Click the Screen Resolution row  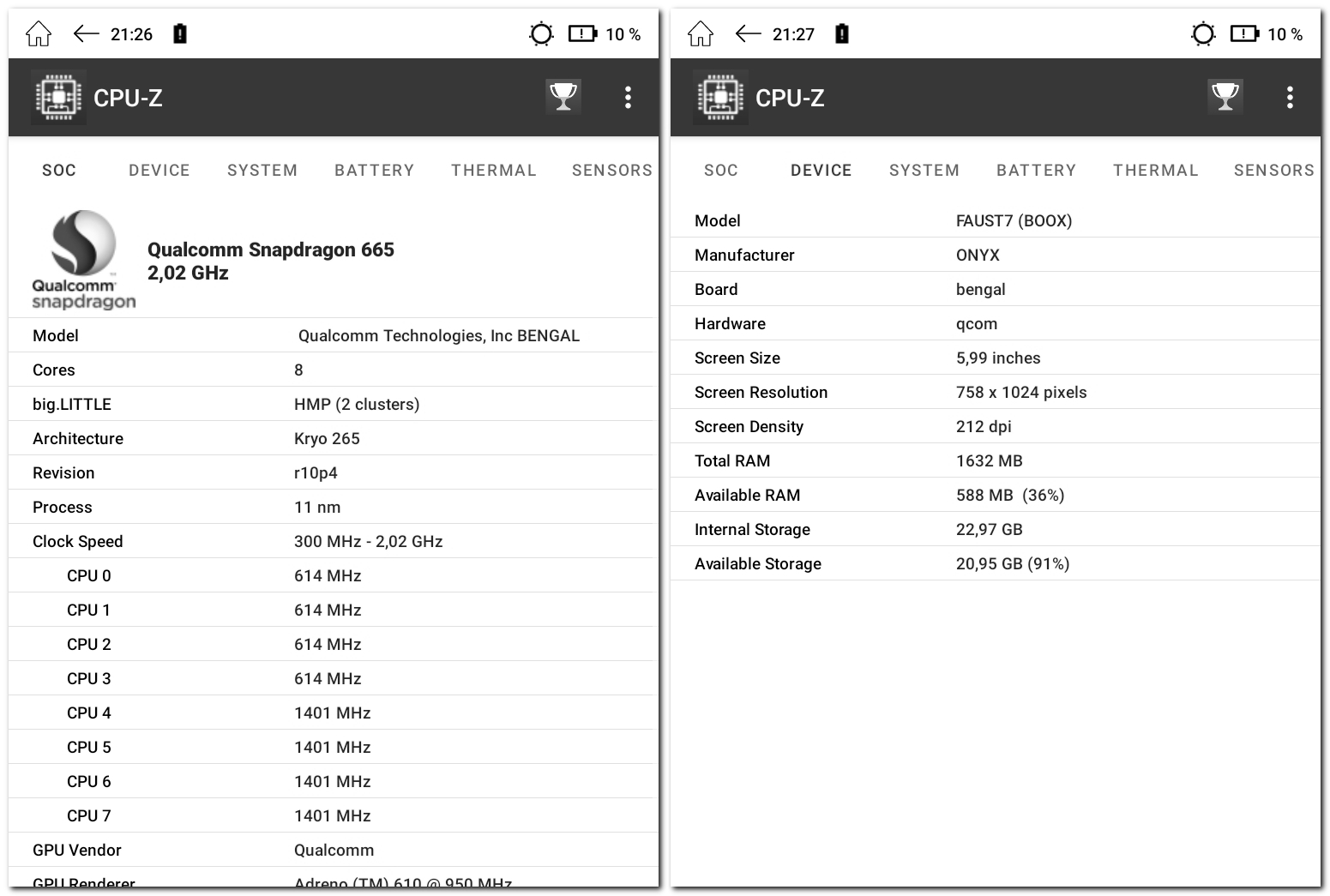click(x=995, y=392)
